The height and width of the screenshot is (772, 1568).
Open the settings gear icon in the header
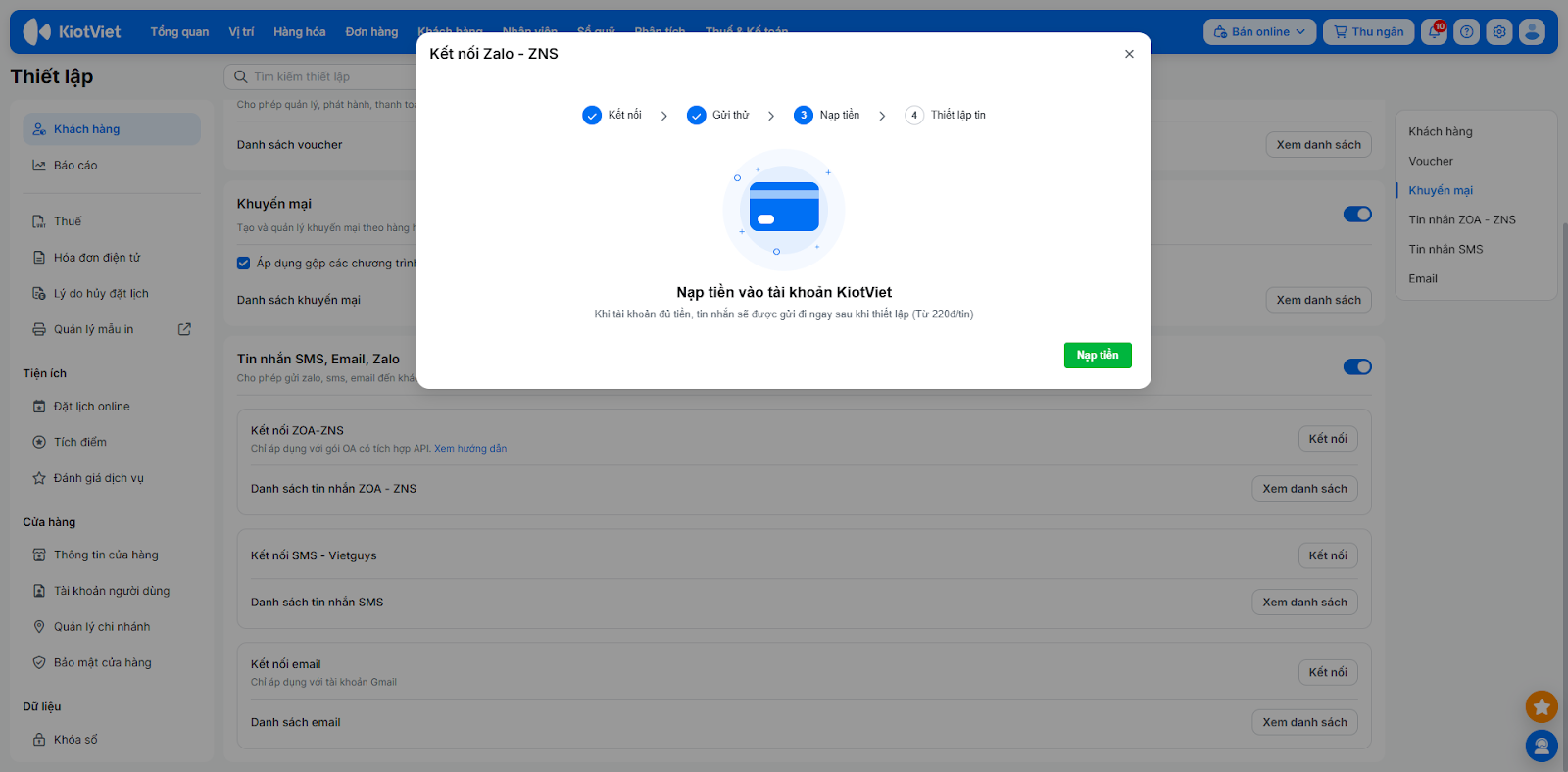tap(1499, 32)
